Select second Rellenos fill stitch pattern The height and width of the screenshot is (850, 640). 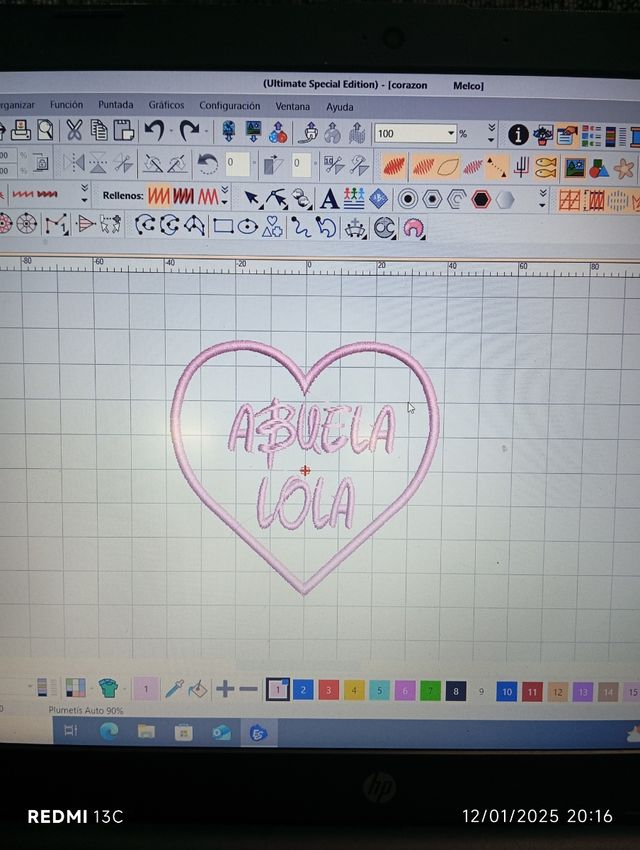tap(183, 196)
